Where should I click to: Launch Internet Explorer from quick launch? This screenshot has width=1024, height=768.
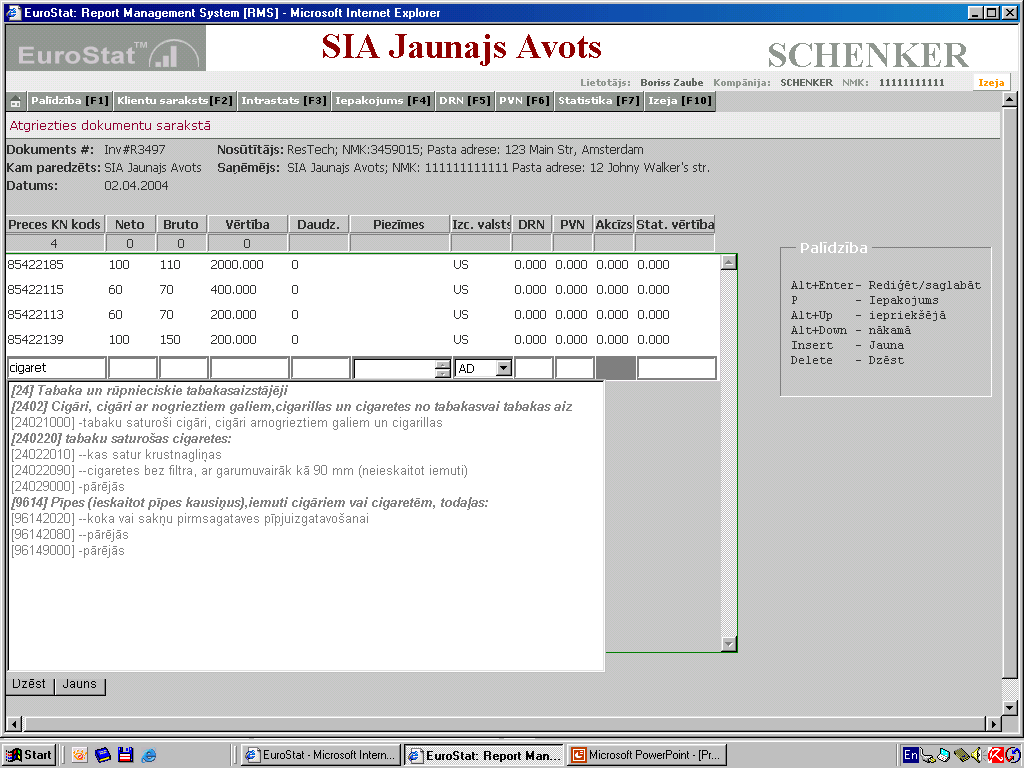pos(149,755)
